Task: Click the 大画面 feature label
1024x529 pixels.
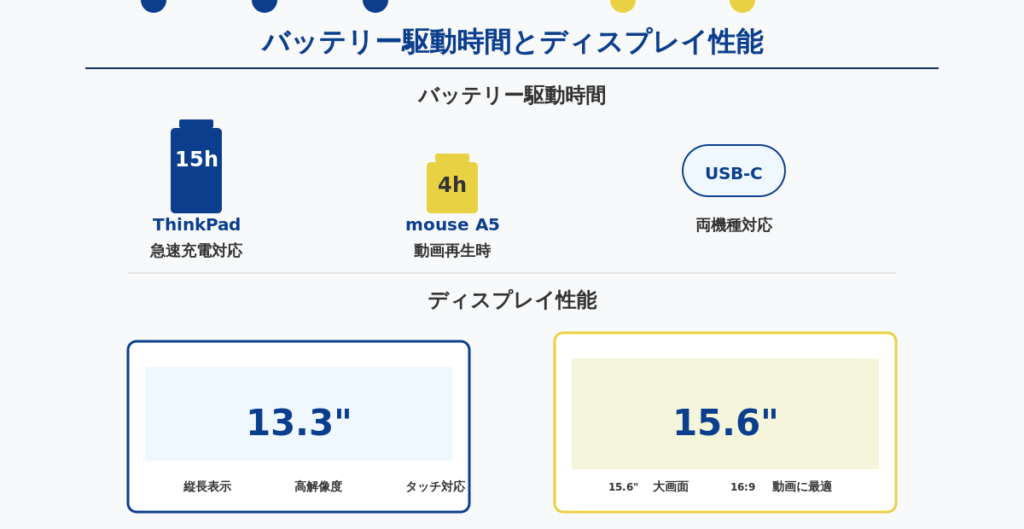Action: [670, 486]
